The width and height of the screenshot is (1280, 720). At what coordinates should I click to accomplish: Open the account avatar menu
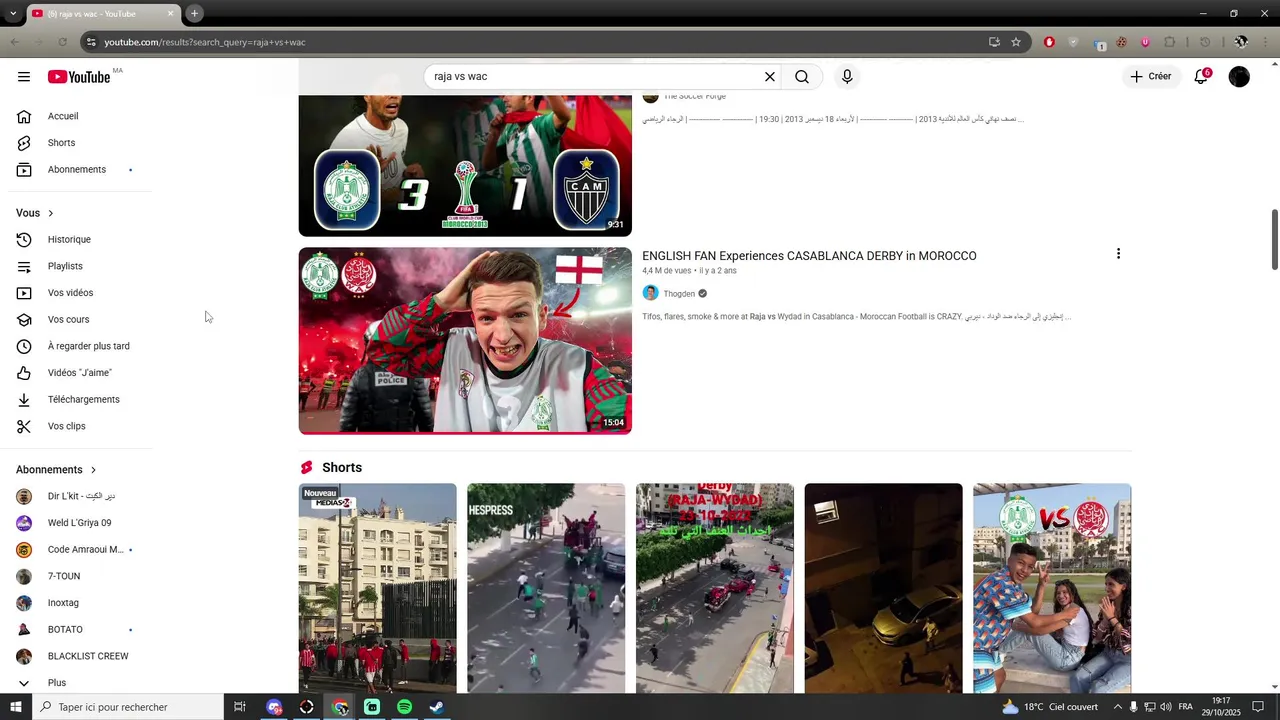(x=1239, y=77)
